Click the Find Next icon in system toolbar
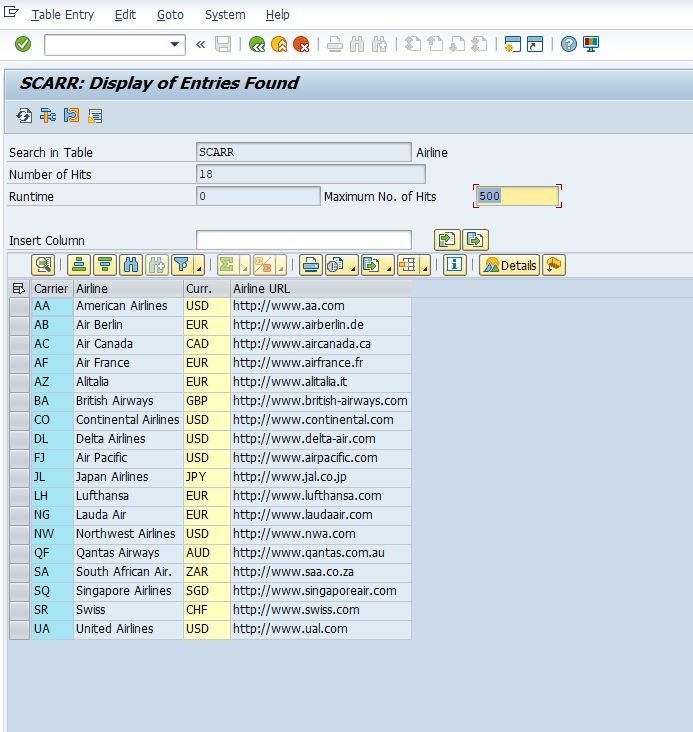The width and height of the screenshot is (693, 732). 379,45
